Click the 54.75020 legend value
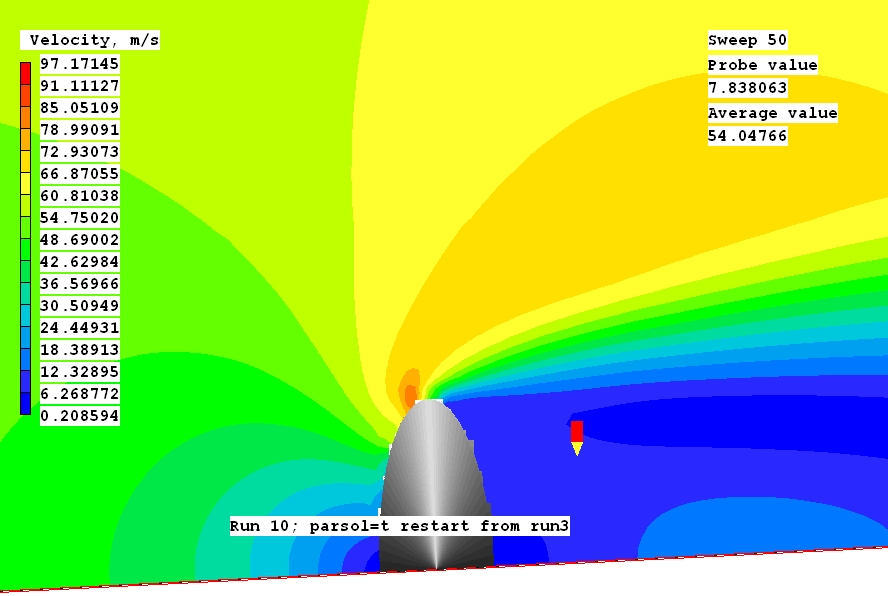This screenshot has width=888, height=596. coord(79,217)
